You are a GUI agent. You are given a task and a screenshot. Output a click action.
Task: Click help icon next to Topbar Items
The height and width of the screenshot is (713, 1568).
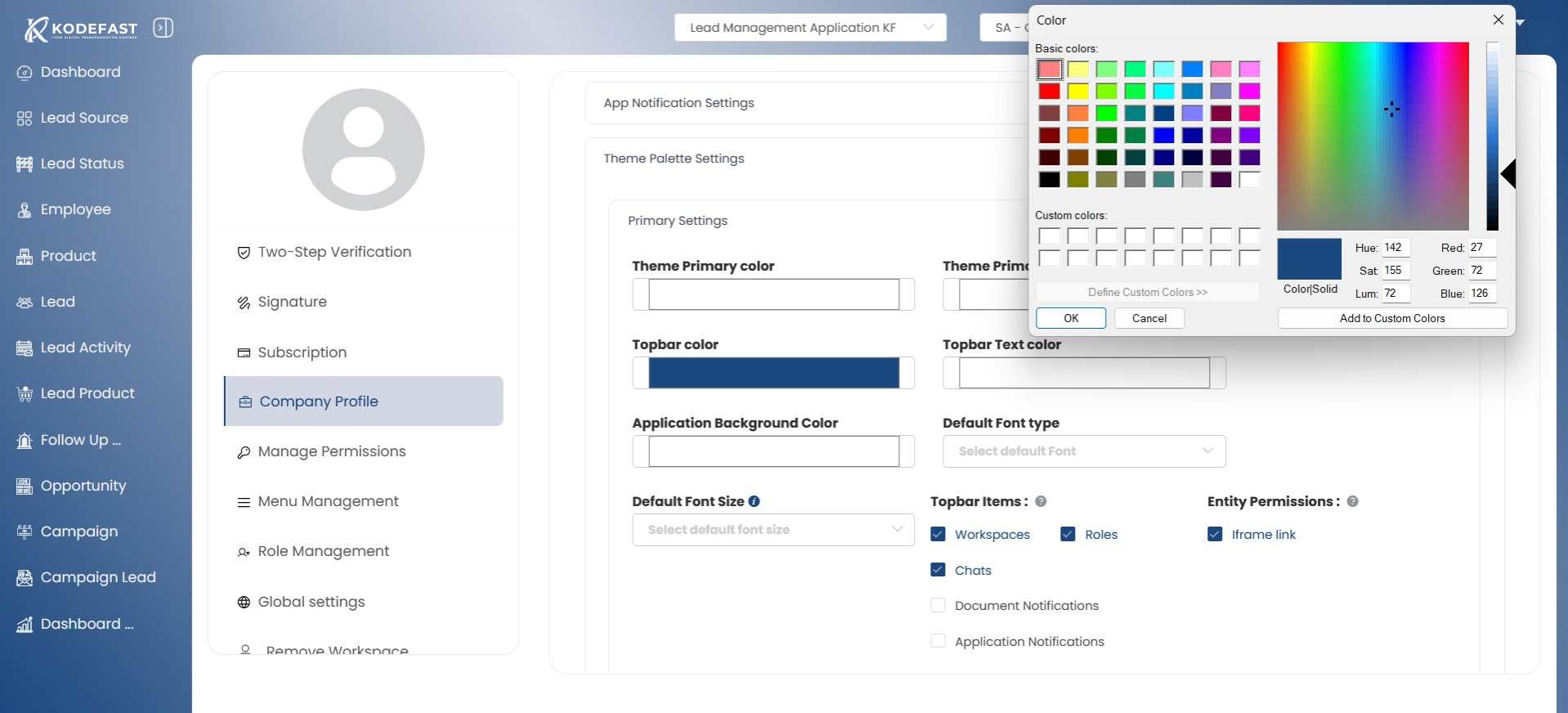click(1041, 501)
